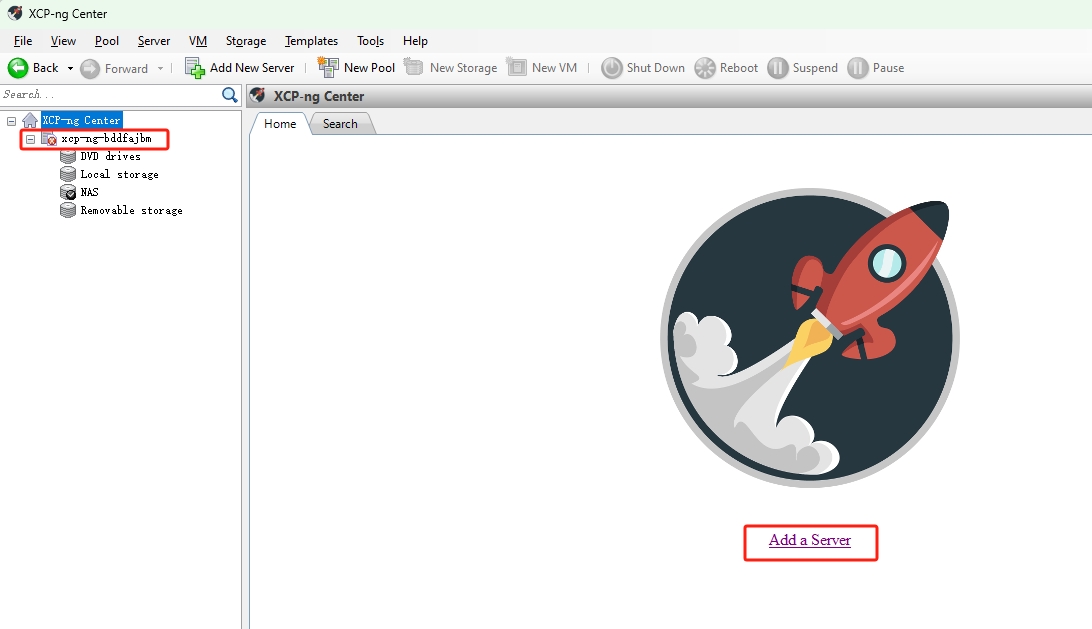The height and width of the screenshot is (629, 1092).
Task: Click the Shut Down power icon
Action: [x=611, y=68]
